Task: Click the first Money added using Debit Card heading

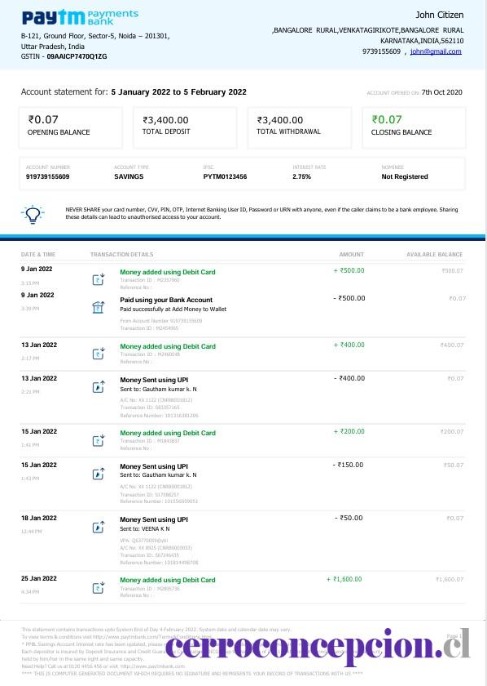Action: click(168, 272)
